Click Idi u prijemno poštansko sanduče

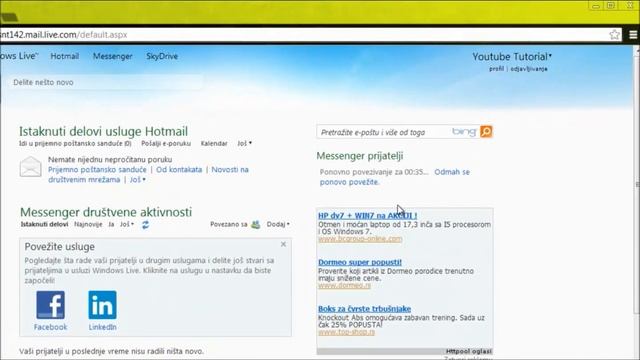pos(75,144)
